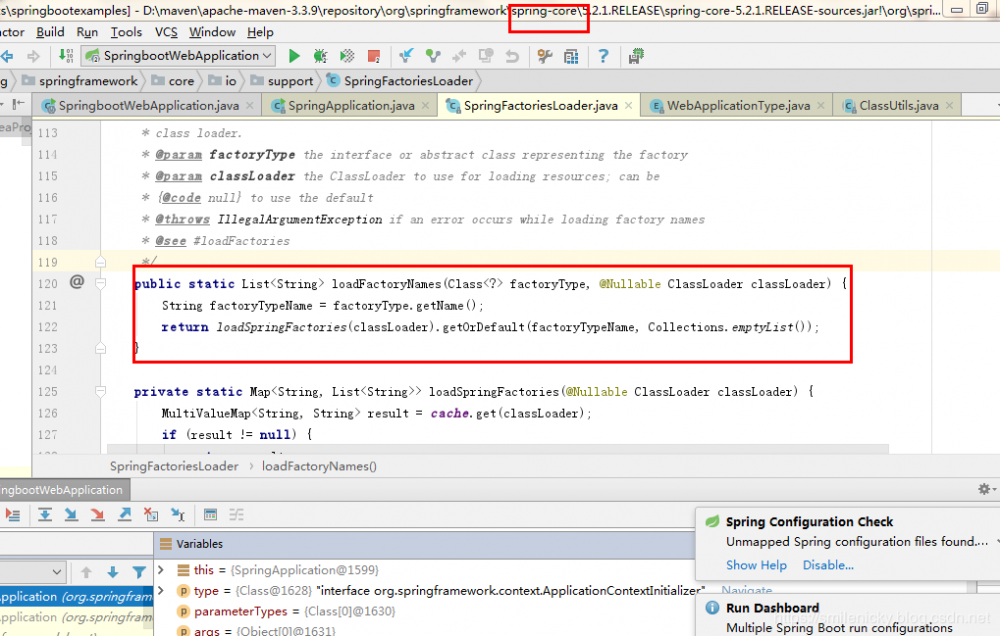Open the SpringbootWebApplication run configuration dropdown
Screen dimensions: 1000x636
[x=179, y=56]
